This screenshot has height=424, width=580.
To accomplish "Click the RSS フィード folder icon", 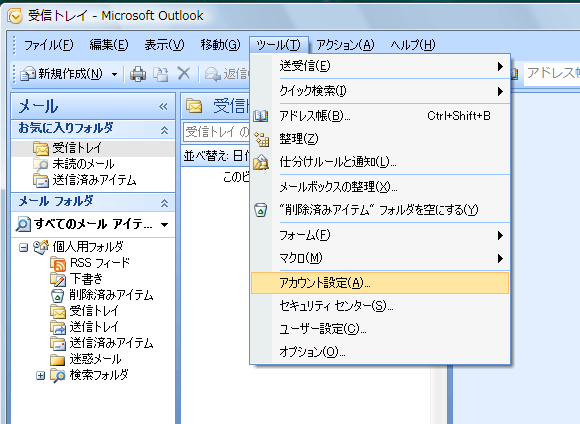I will (x=58, y=263).
